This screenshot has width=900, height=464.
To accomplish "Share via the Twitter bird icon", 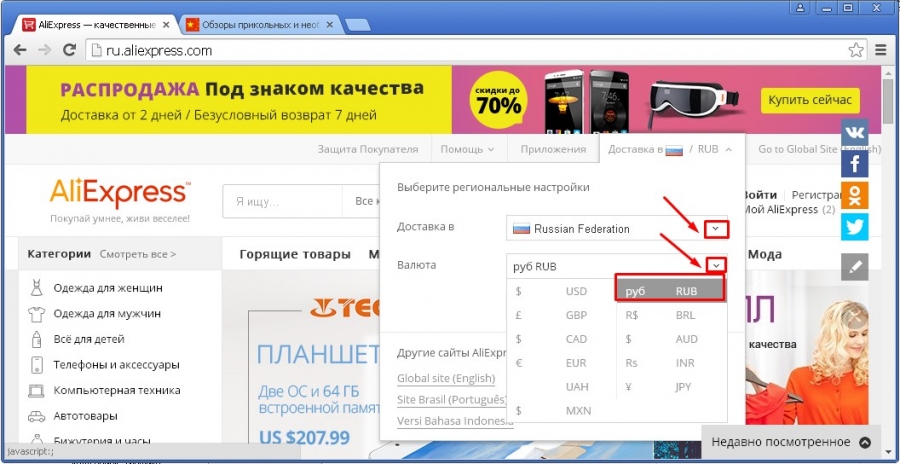I will click(x=855, y=227).
